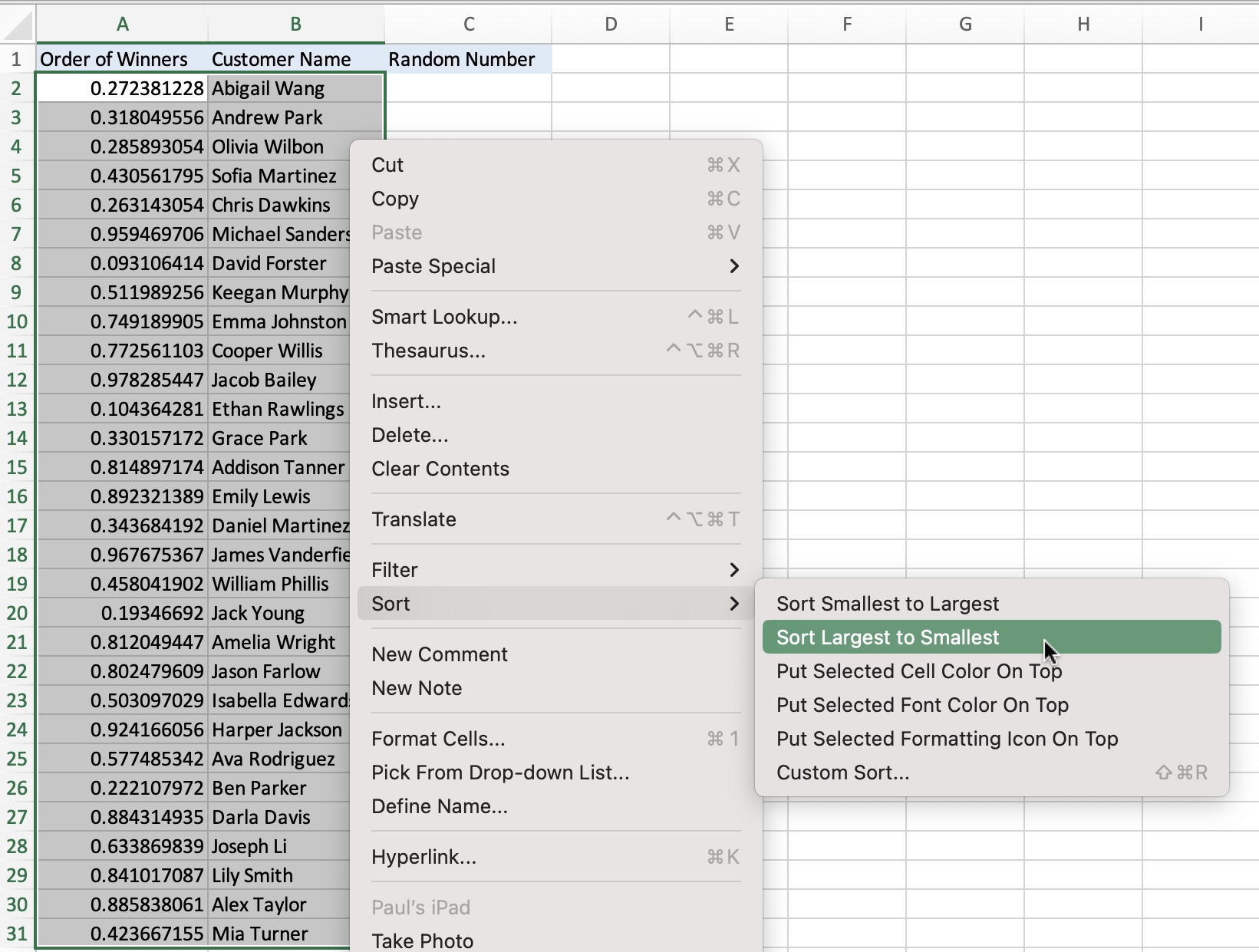Click the 'Grace Park' cell
Viewport: 1259px width, 952px height.
pyautogui.click(x=279, y=438)
